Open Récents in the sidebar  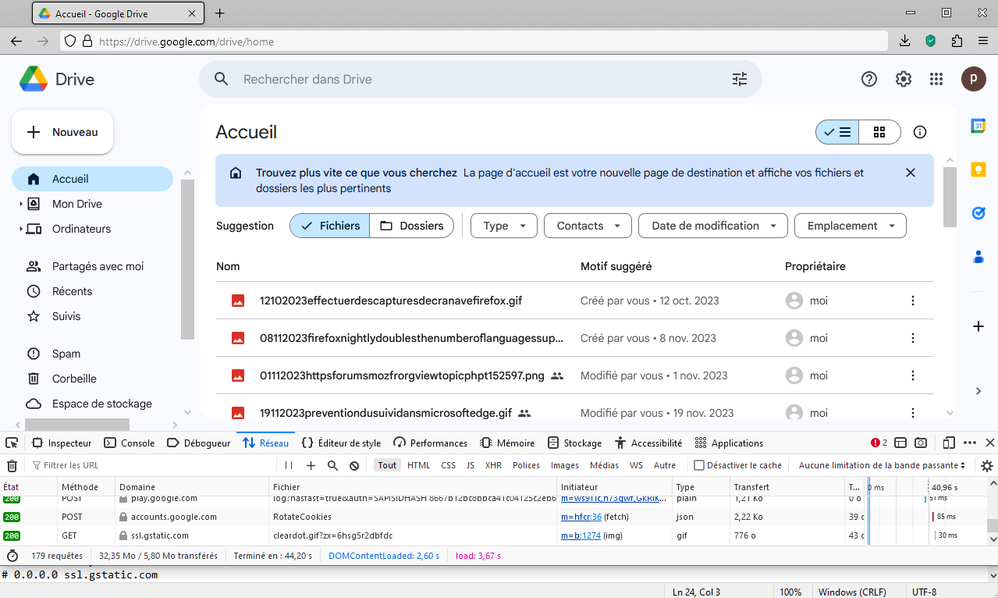point(72,291)
